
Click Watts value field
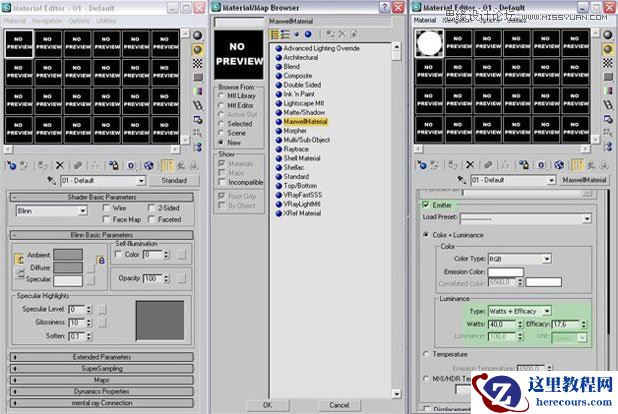point(502,324)
